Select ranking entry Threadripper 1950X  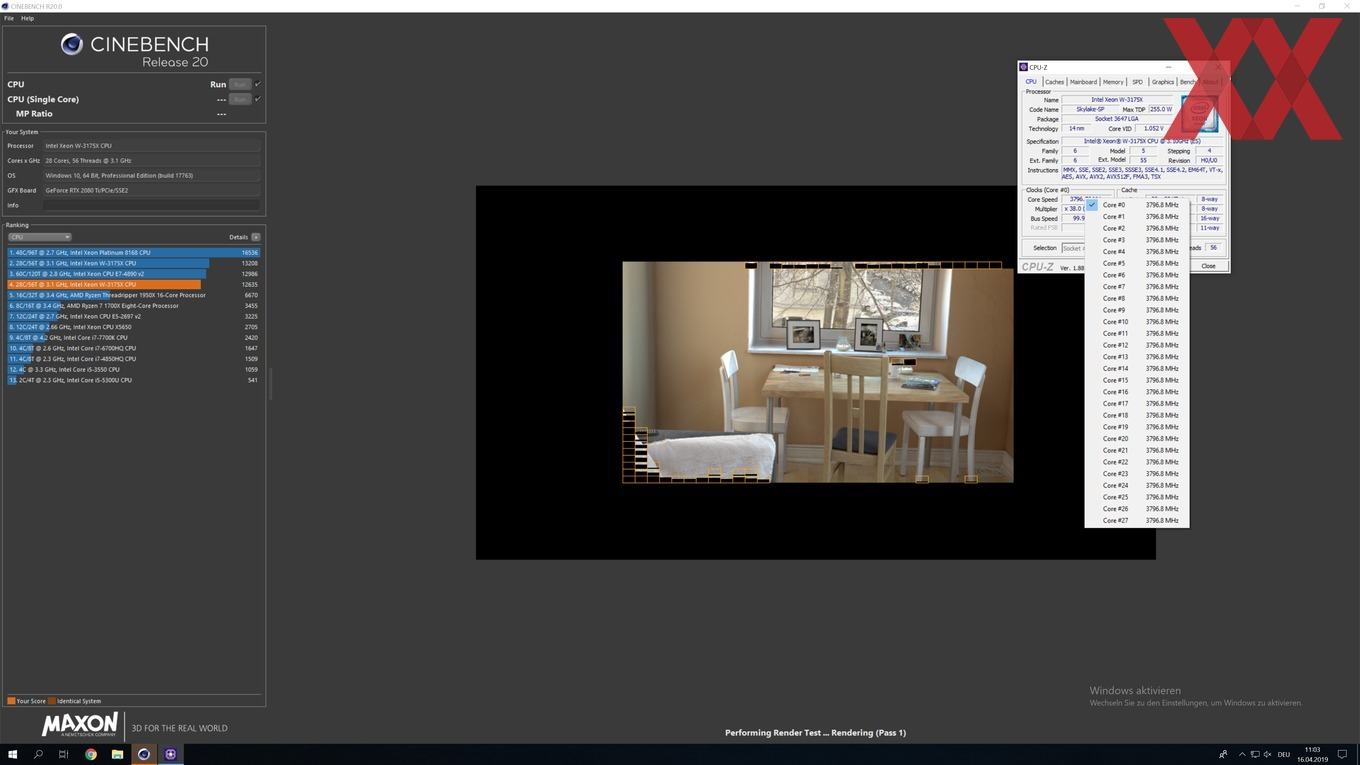coord(133,295)
